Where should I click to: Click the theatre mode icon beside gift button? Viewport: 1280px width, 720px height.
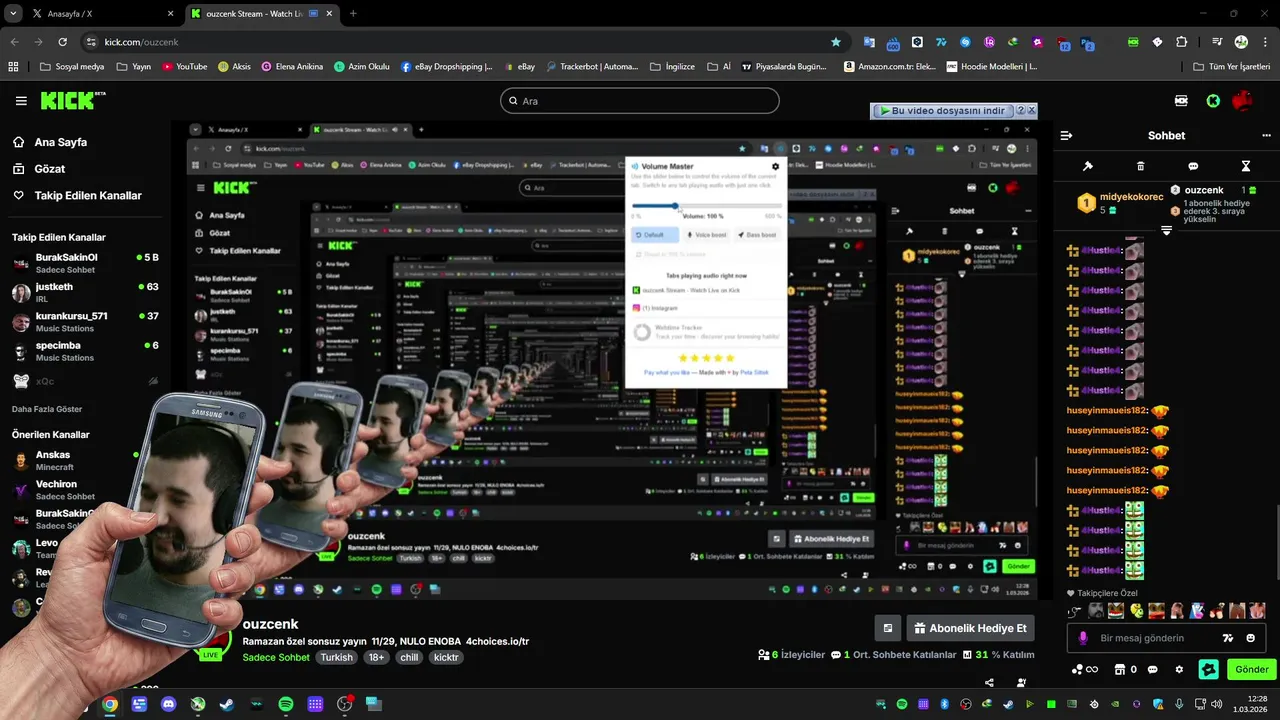[887, 628]
